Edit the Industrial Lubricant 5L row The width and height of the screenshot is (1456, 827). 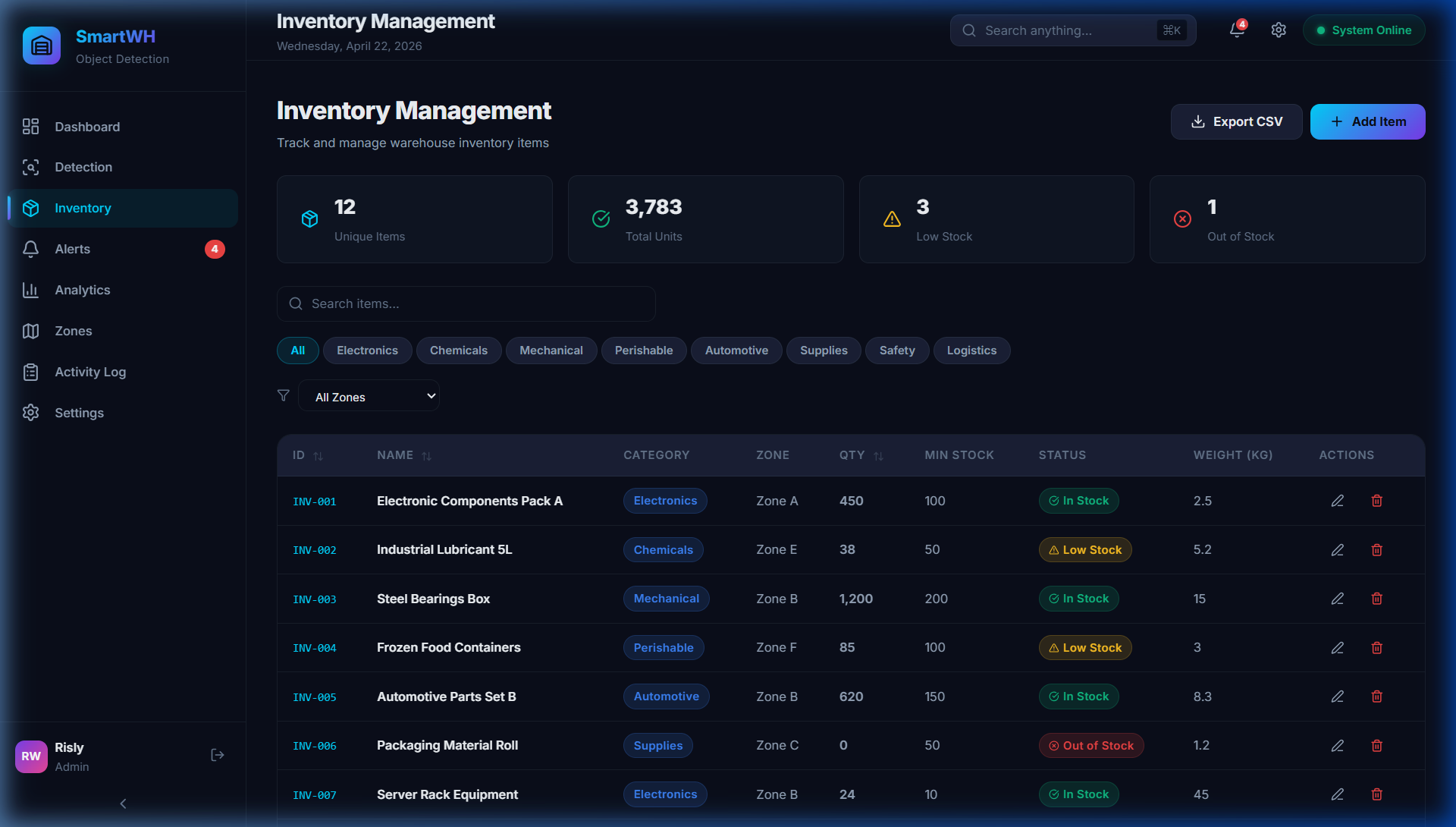point(1337,550)
